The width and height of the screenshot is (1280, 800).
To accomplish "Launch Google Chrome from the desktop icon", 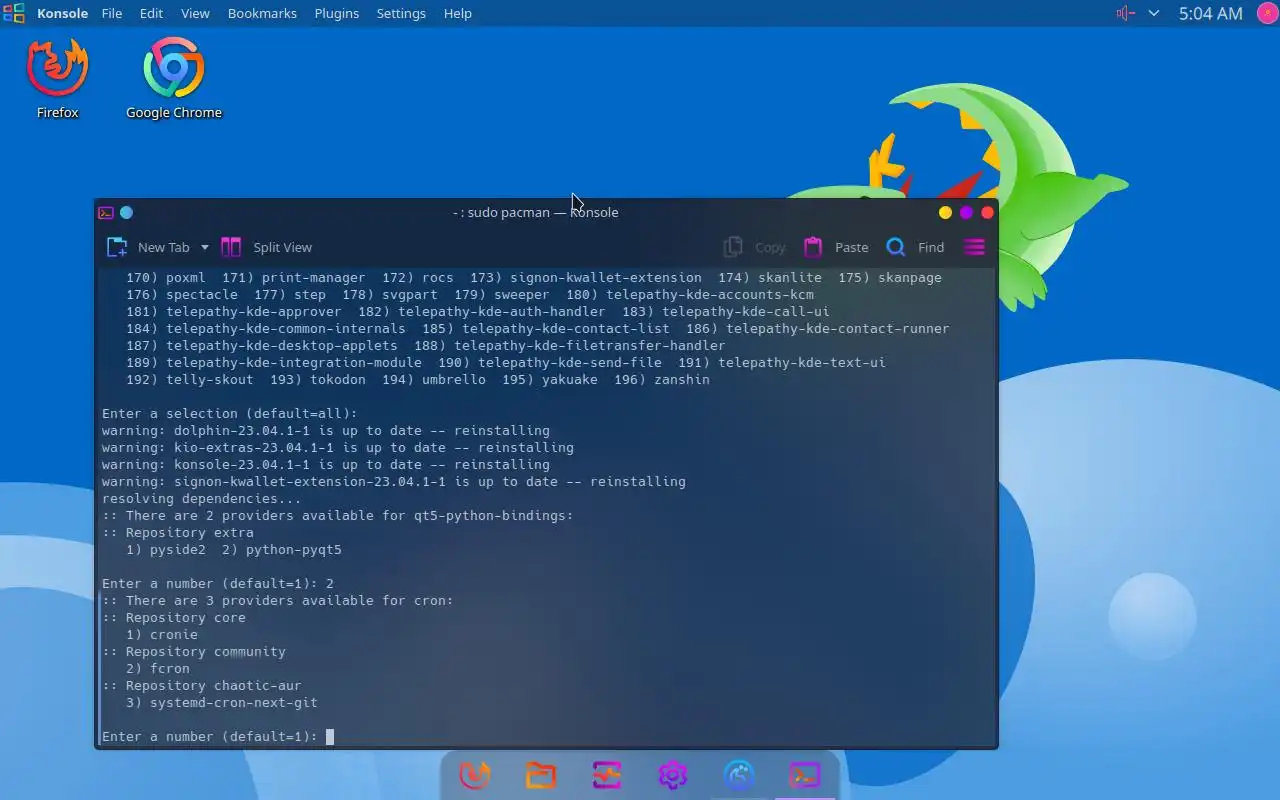I will (x=174, y=78).
